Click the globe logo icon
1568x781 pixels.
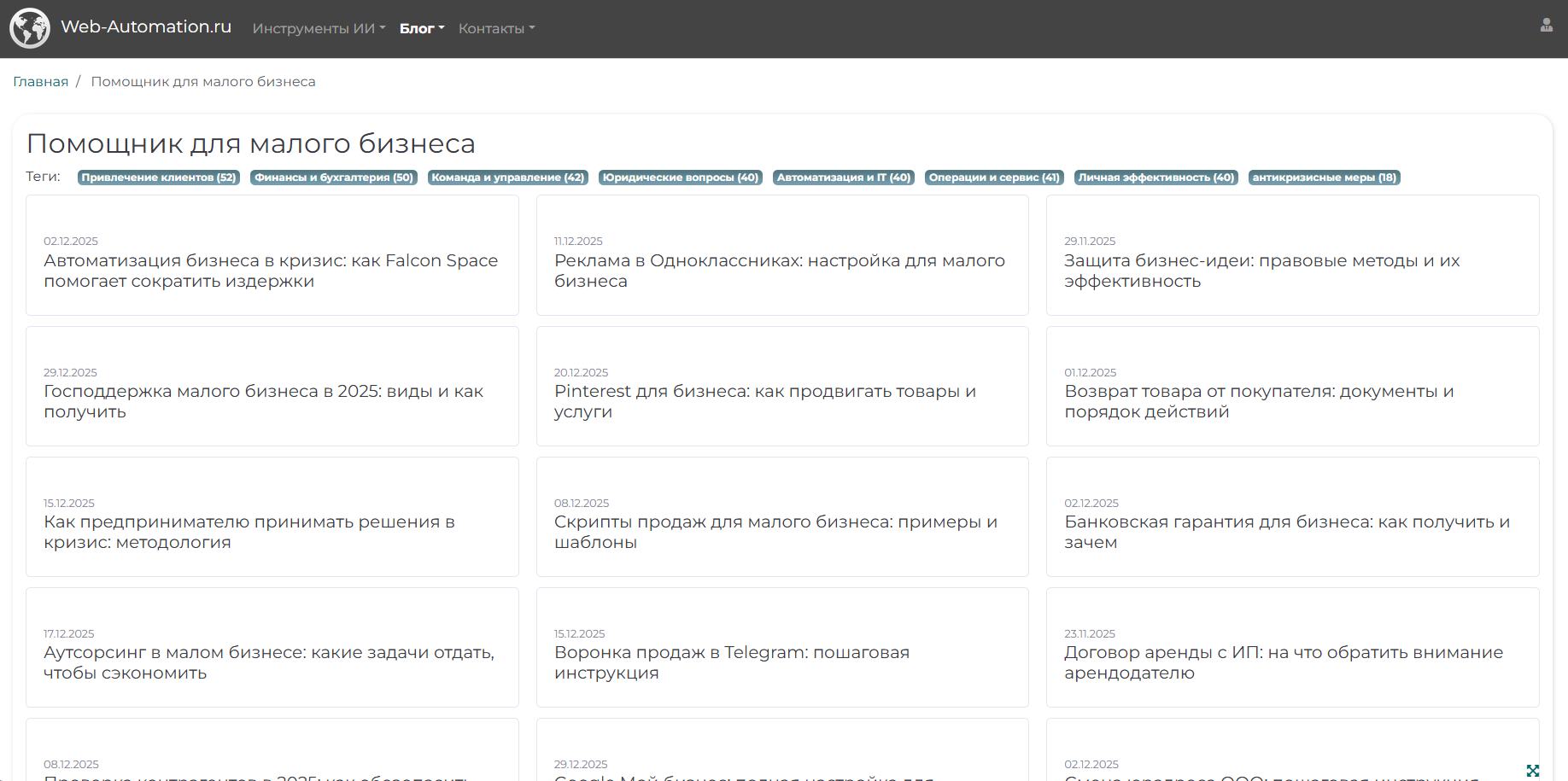click(30, 28)
